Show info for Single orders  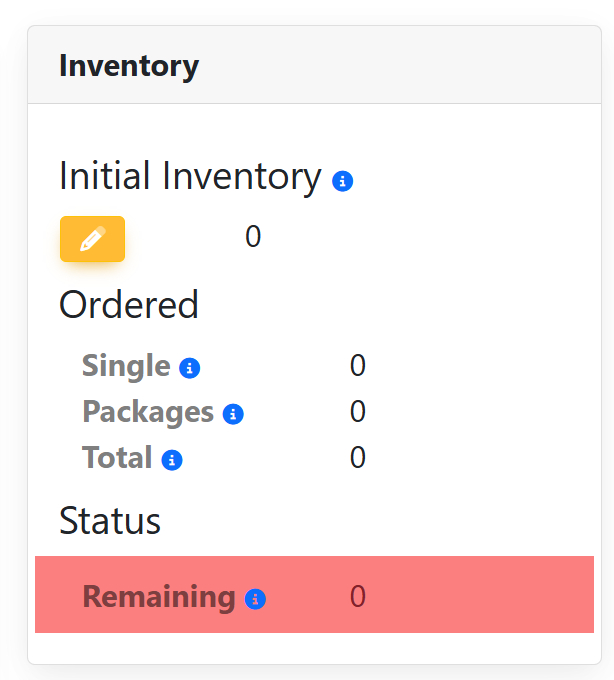click(x=190, y=368)
